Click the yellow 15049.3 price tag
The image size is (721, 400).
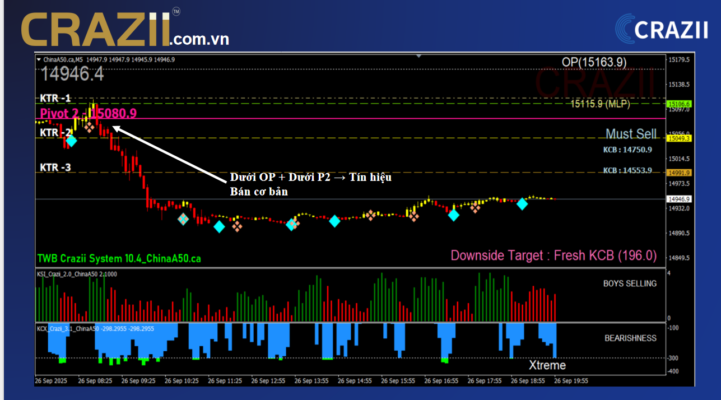(679, 138)
